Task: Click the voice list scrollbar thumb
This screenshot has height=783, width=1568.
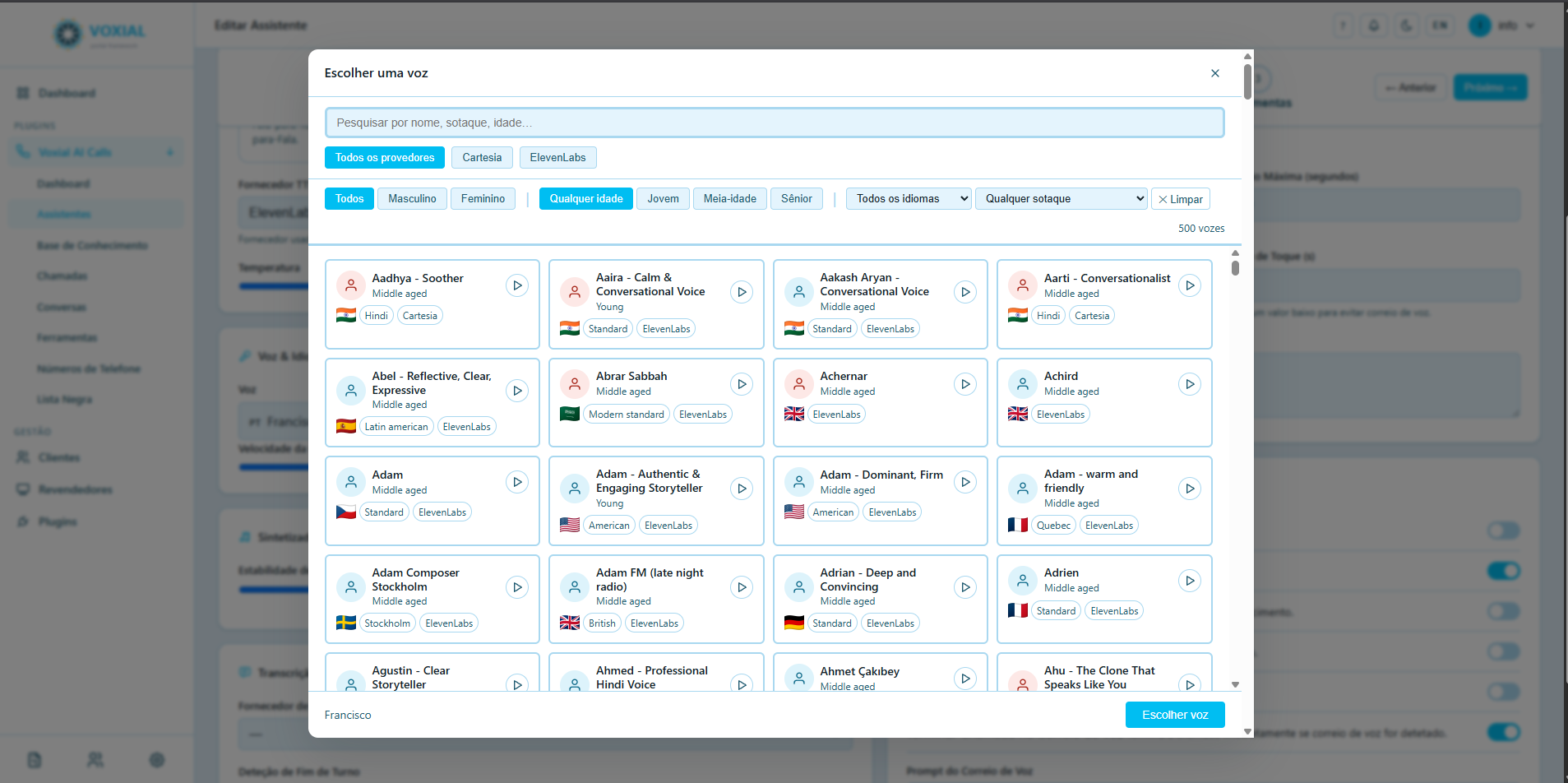Action: coord(1235,268)
